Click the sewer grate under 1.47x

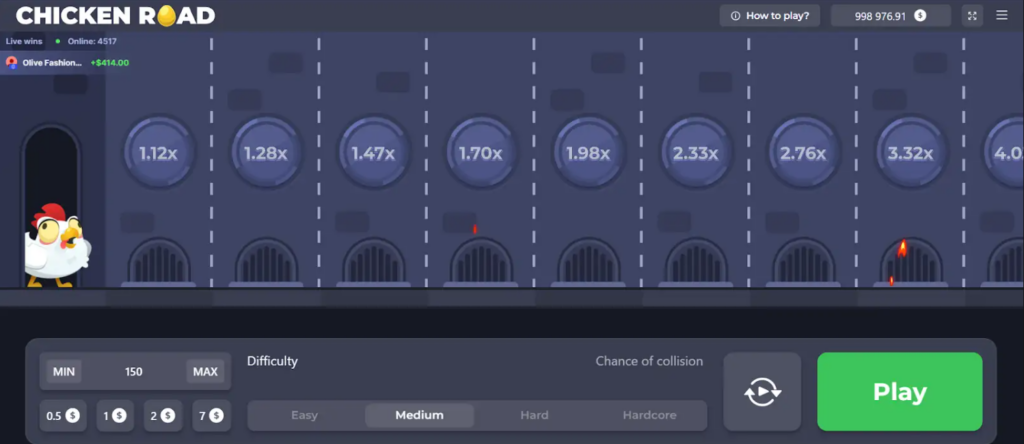[374, 262]
